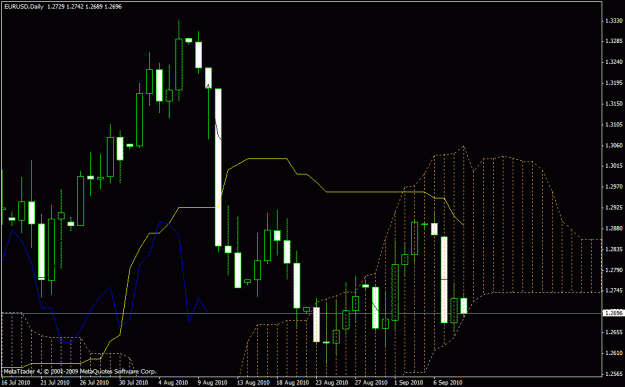The width and height of the screenshot is (625, 387).
Task: Click the EURUSD,Daily chart title text
Action: 24,7
